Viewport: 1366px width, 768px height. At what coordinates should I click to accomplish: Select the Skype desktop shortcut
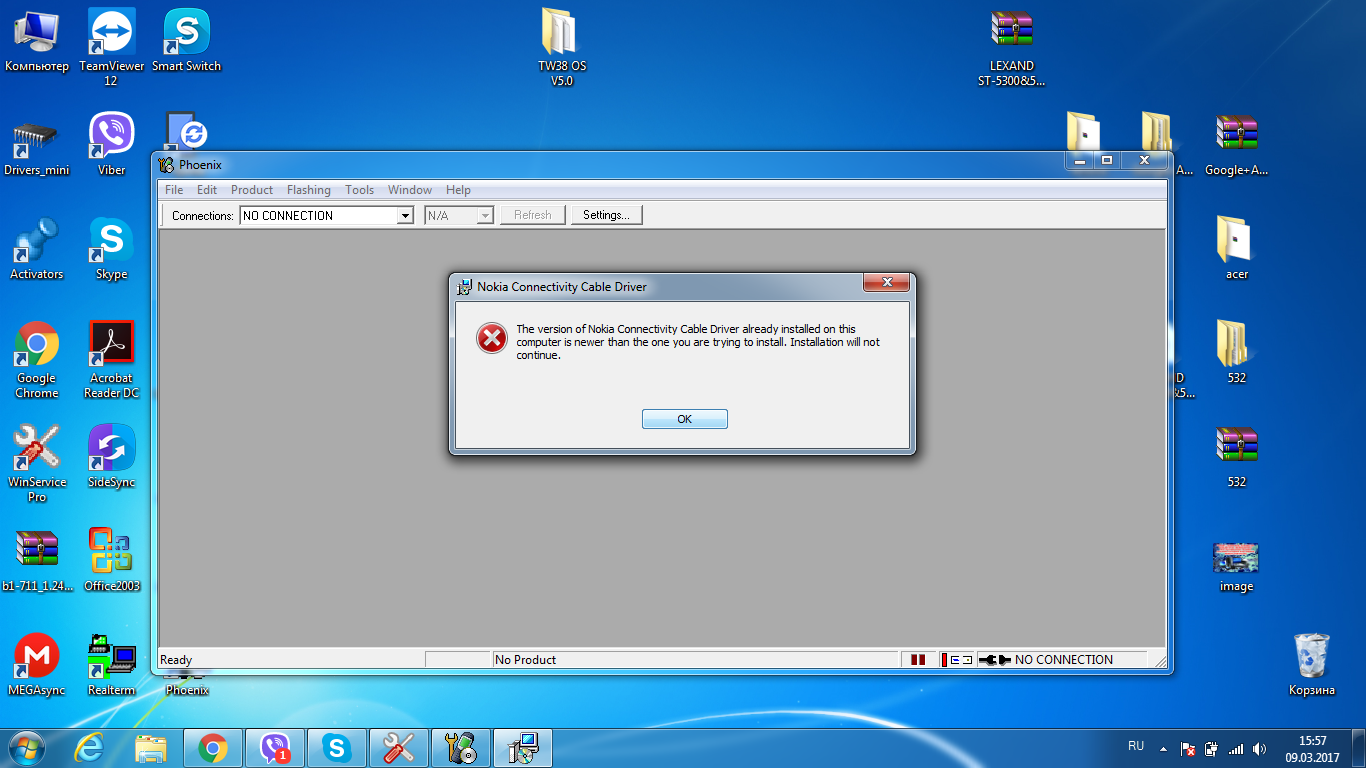(111, 249)
